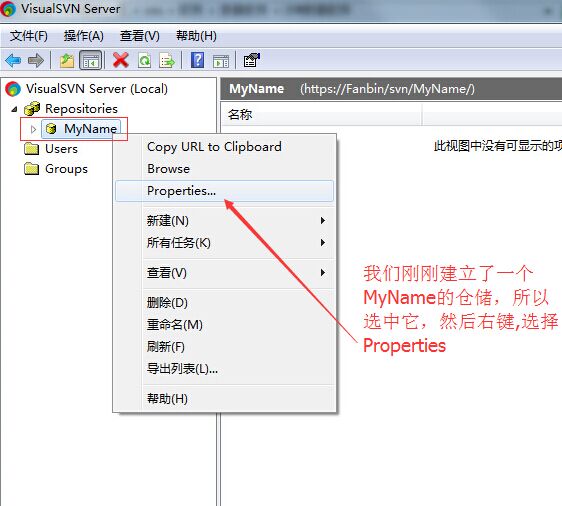Click the Properties toolbar icon
Image resolution: width=562 pixels, height=506 pixels.
click(x=252, y=60)
